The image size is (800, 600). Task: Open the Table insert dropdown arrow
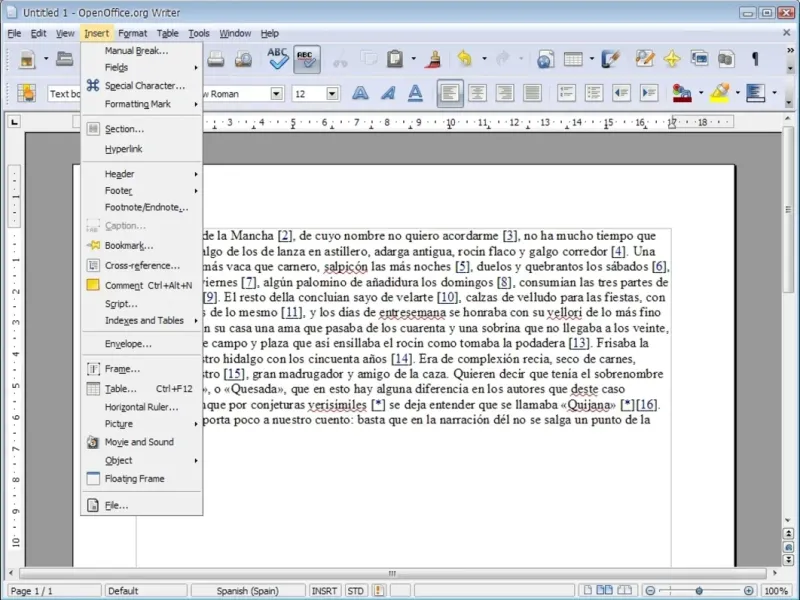(592, 59)
